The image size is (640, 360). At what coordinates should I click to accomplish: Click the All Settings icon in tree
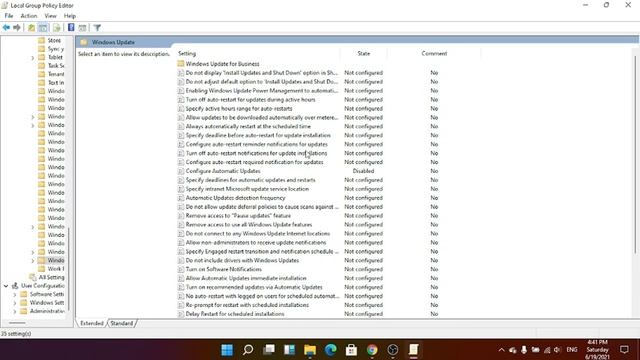[x=33, y=277]
